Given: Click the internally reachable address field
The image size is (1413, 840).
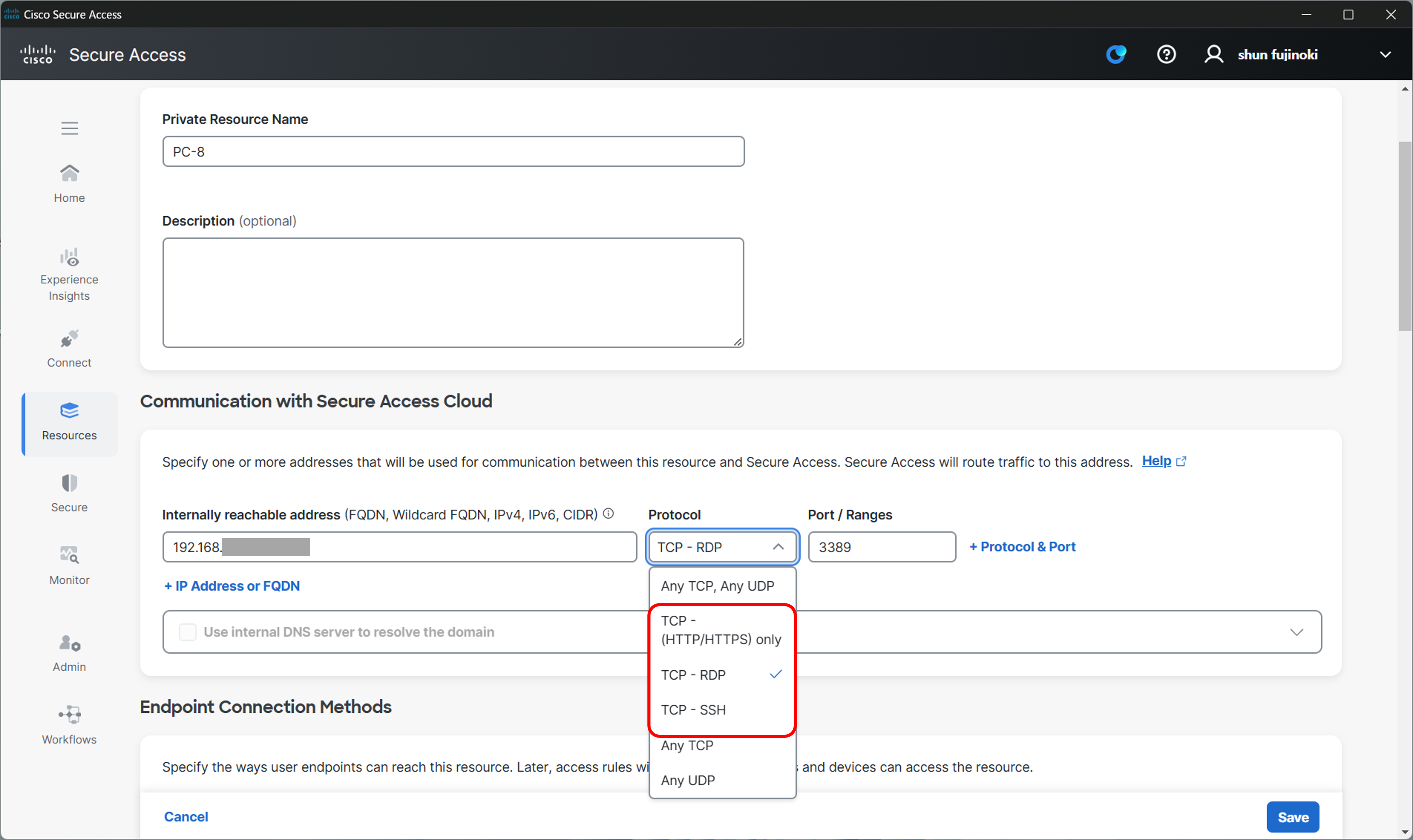Looking at the screenshot, I should (399, 547).
